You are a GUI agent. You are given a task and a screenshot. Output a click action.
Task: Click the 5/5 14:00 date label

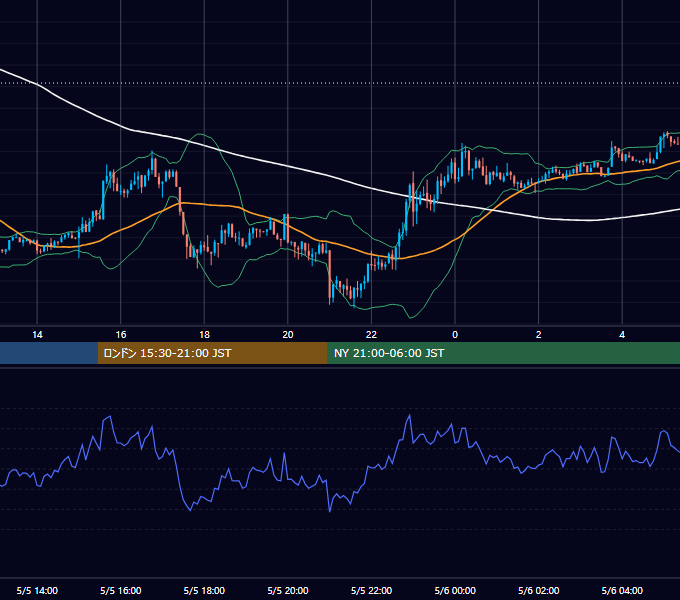pos(37,590)
